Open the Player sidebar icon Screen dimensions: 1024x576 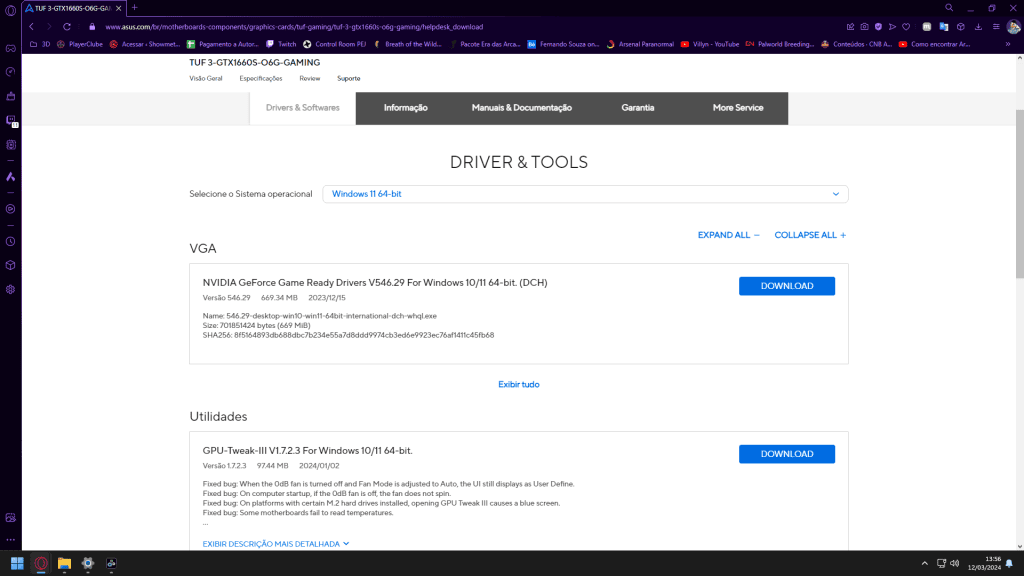(10, 209)
